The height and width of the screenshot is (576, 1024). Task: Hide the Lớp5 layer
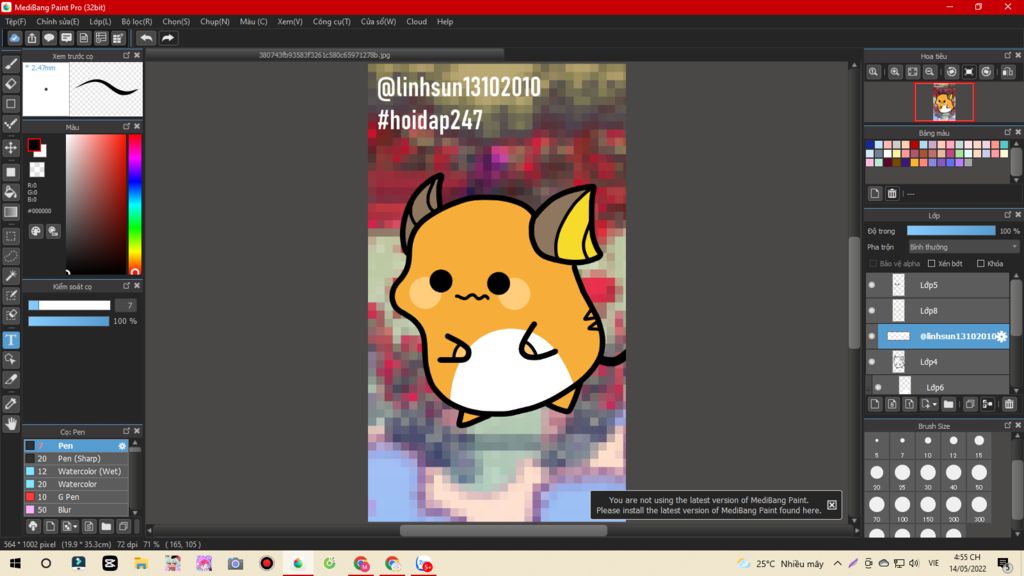872,285
